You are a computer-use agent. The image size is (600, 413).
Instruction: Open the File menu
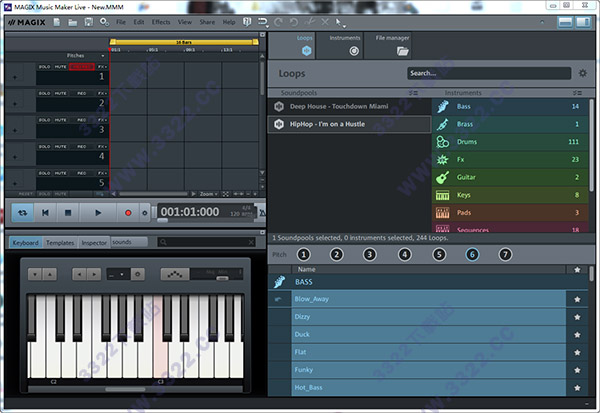(x=121, y=22)
